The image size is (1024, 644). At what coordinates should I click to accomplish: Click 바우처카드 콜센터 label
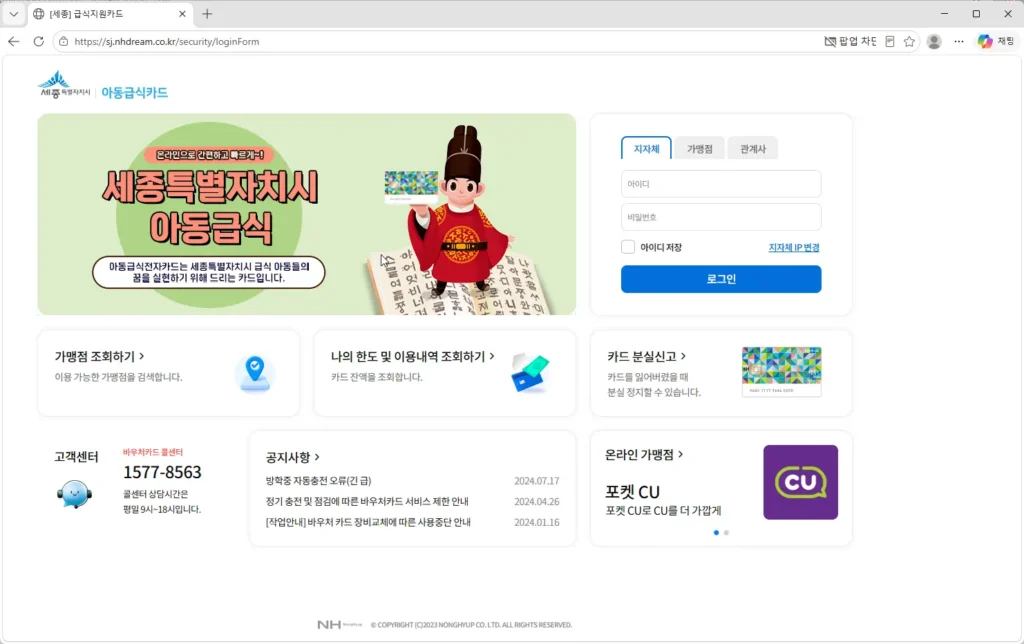(153, 452)
